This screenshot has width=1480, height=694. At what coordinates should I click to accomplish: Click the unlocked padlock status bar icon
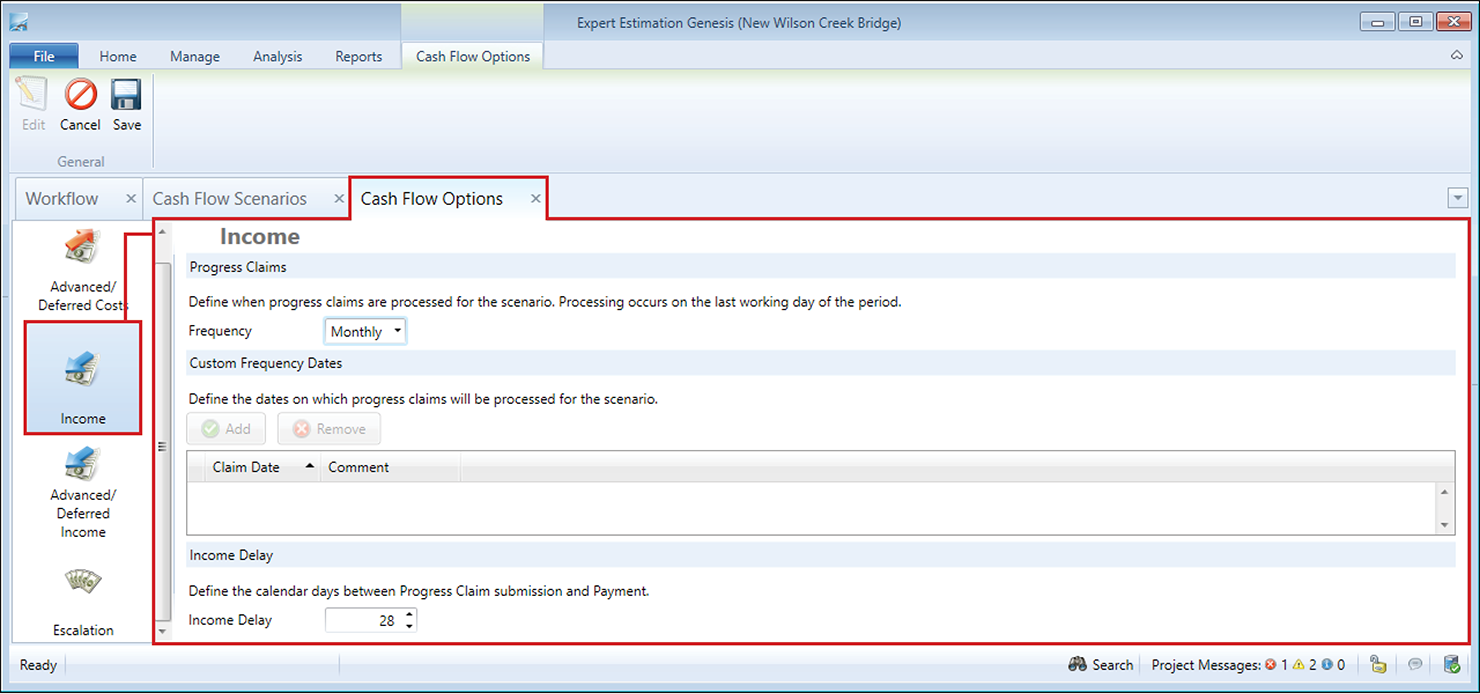pos(1378,665)
